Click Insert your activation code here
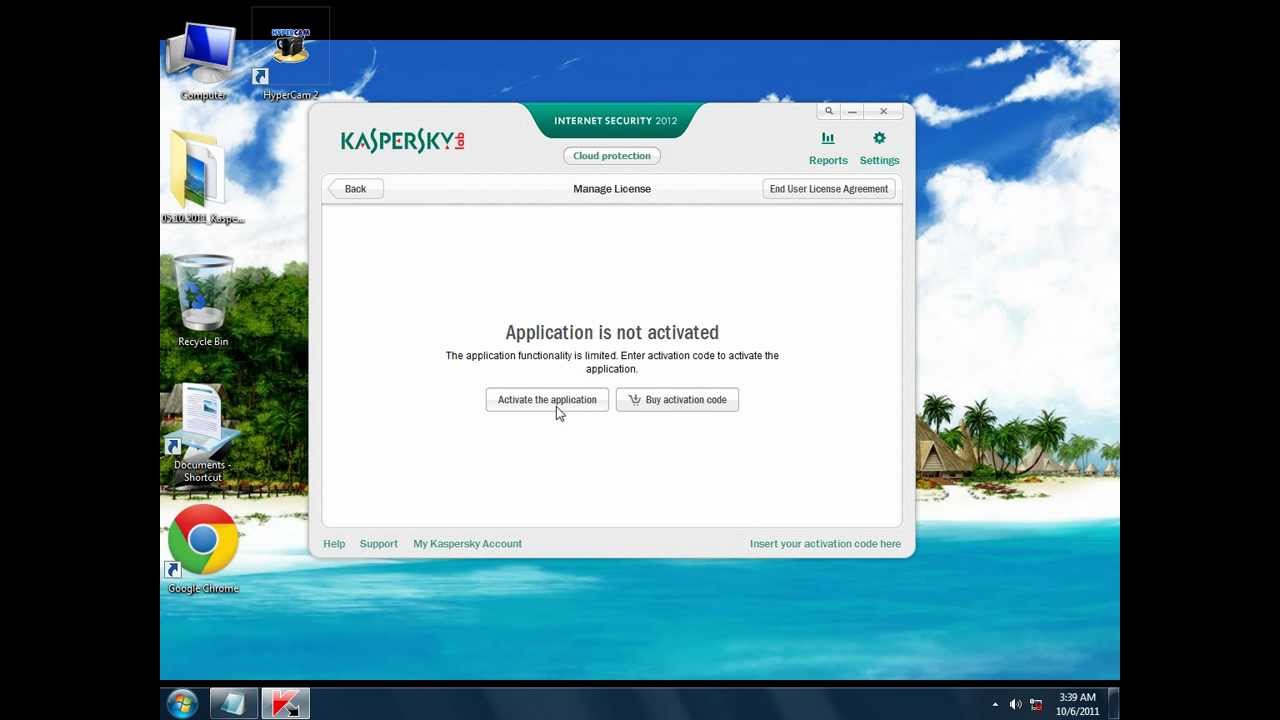Viewport: 1280px width, 720px height. click(x=825, y=544)
